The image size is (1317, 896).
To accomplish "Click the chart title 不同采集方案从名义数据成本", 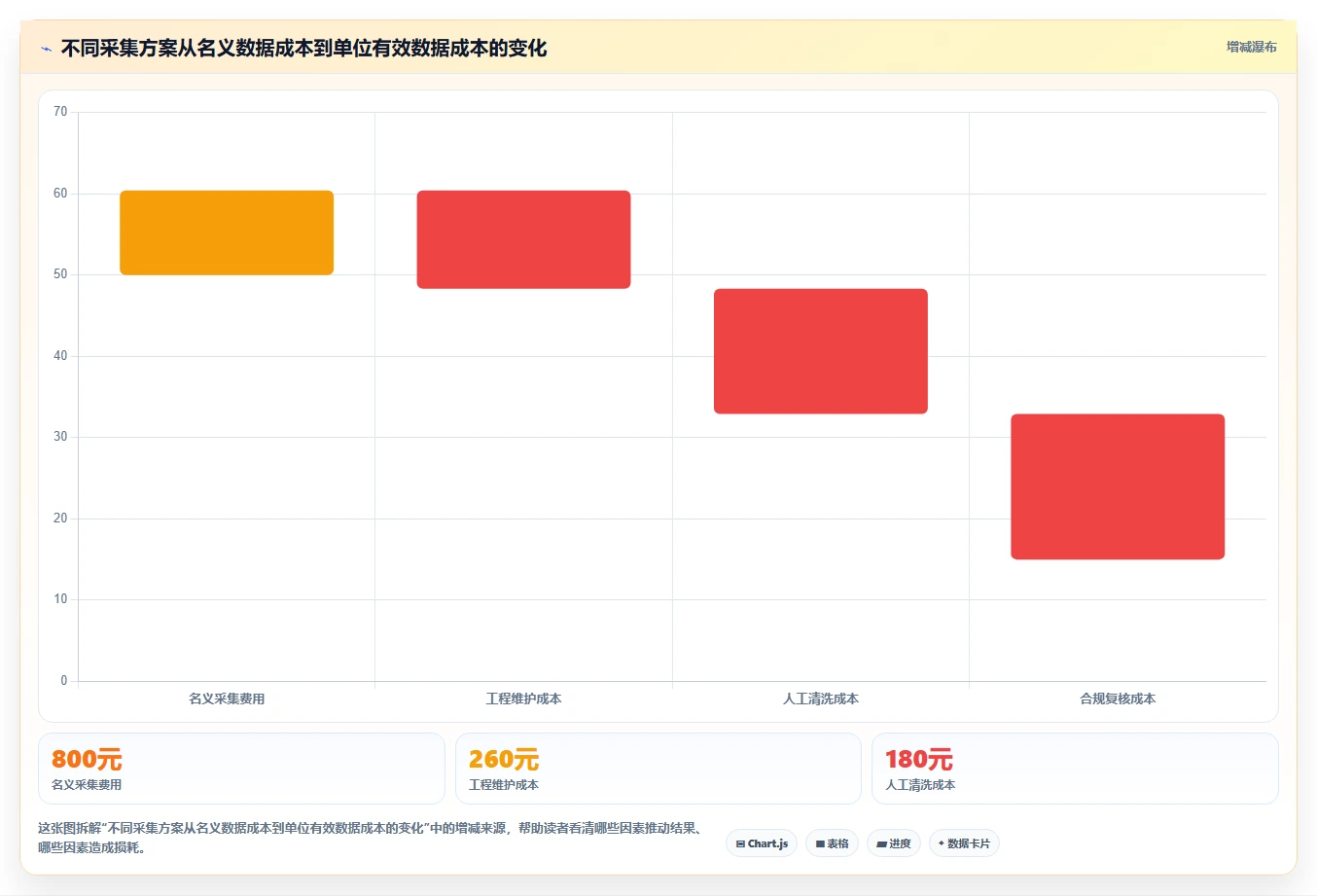I will [x=303, y=48].
